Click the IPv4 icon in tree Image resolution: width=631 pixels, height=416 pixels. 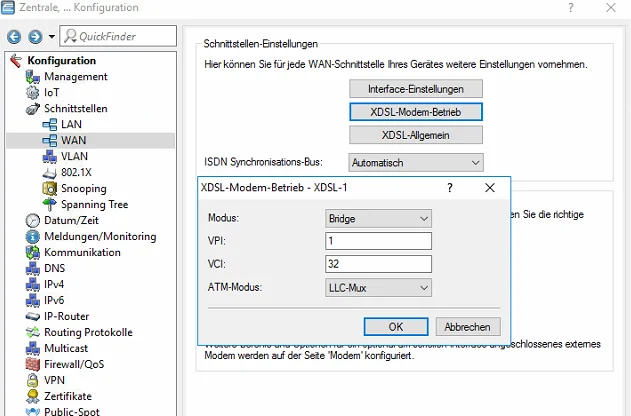tap(33, 284)
